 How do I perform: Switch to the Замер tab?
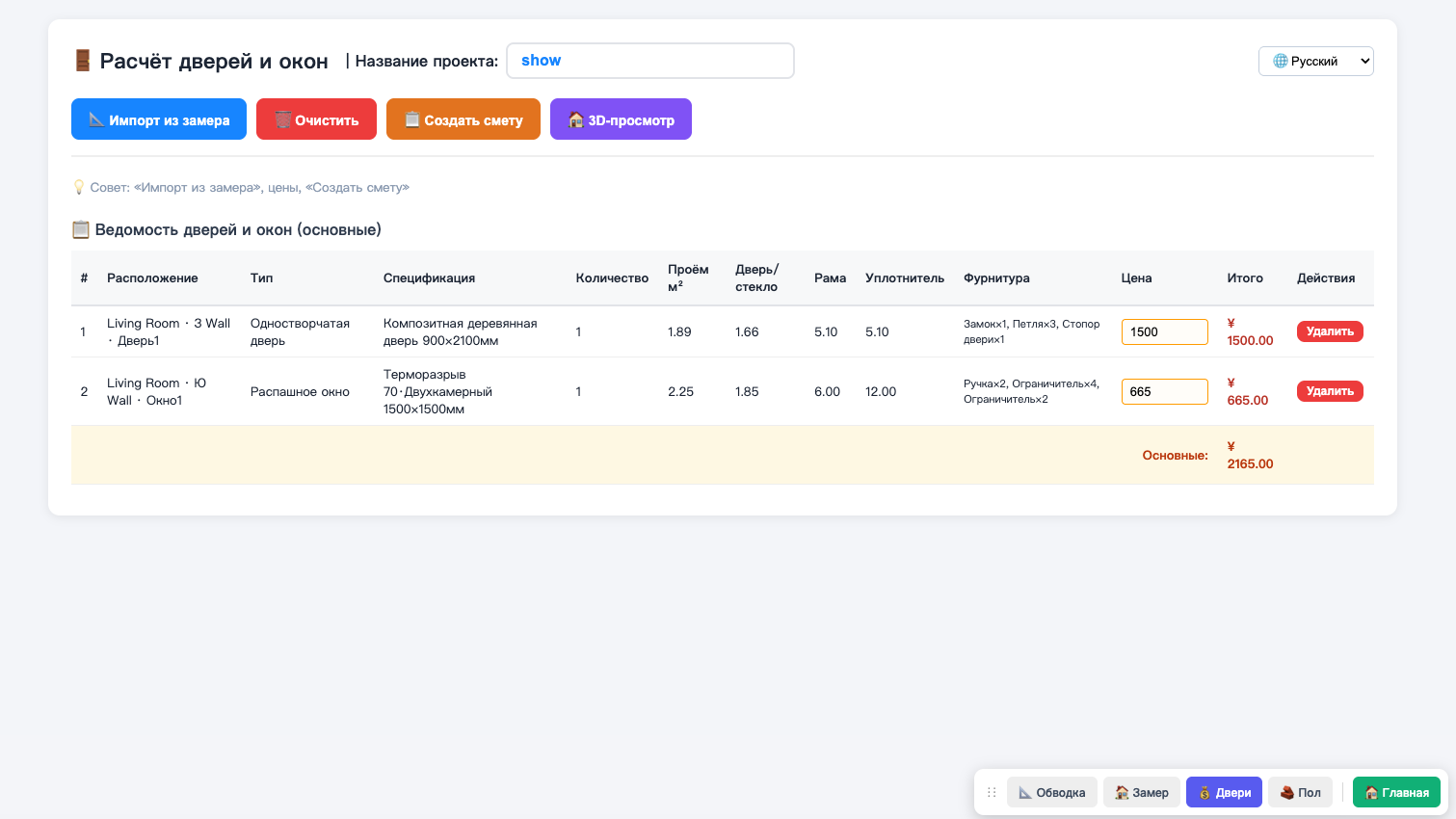[x=1142, y=792]
